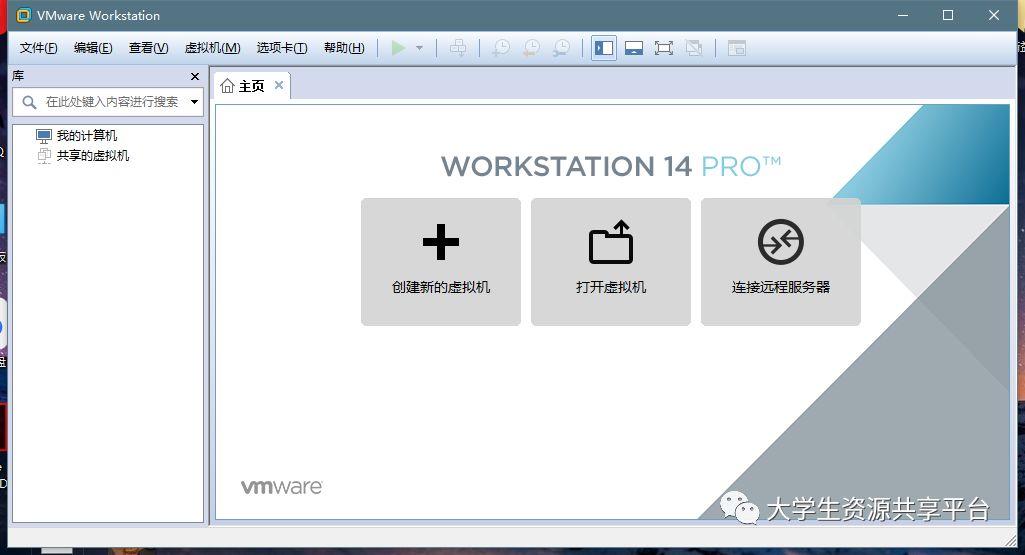Close the 主页 tab

278,85
